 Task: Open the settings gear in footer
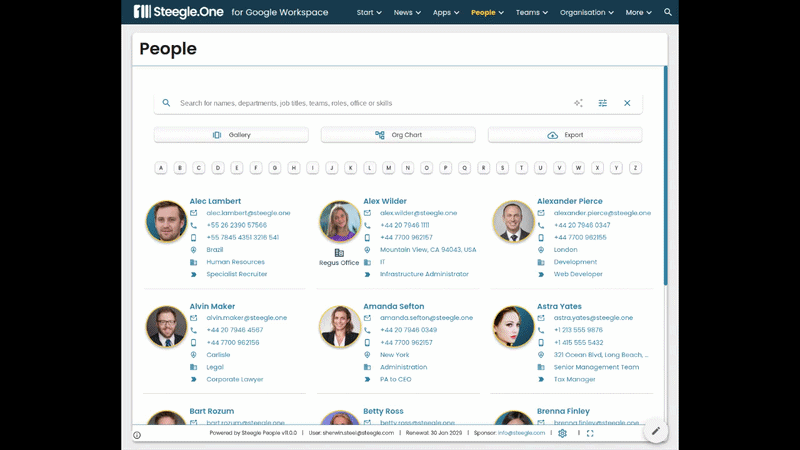562,433
